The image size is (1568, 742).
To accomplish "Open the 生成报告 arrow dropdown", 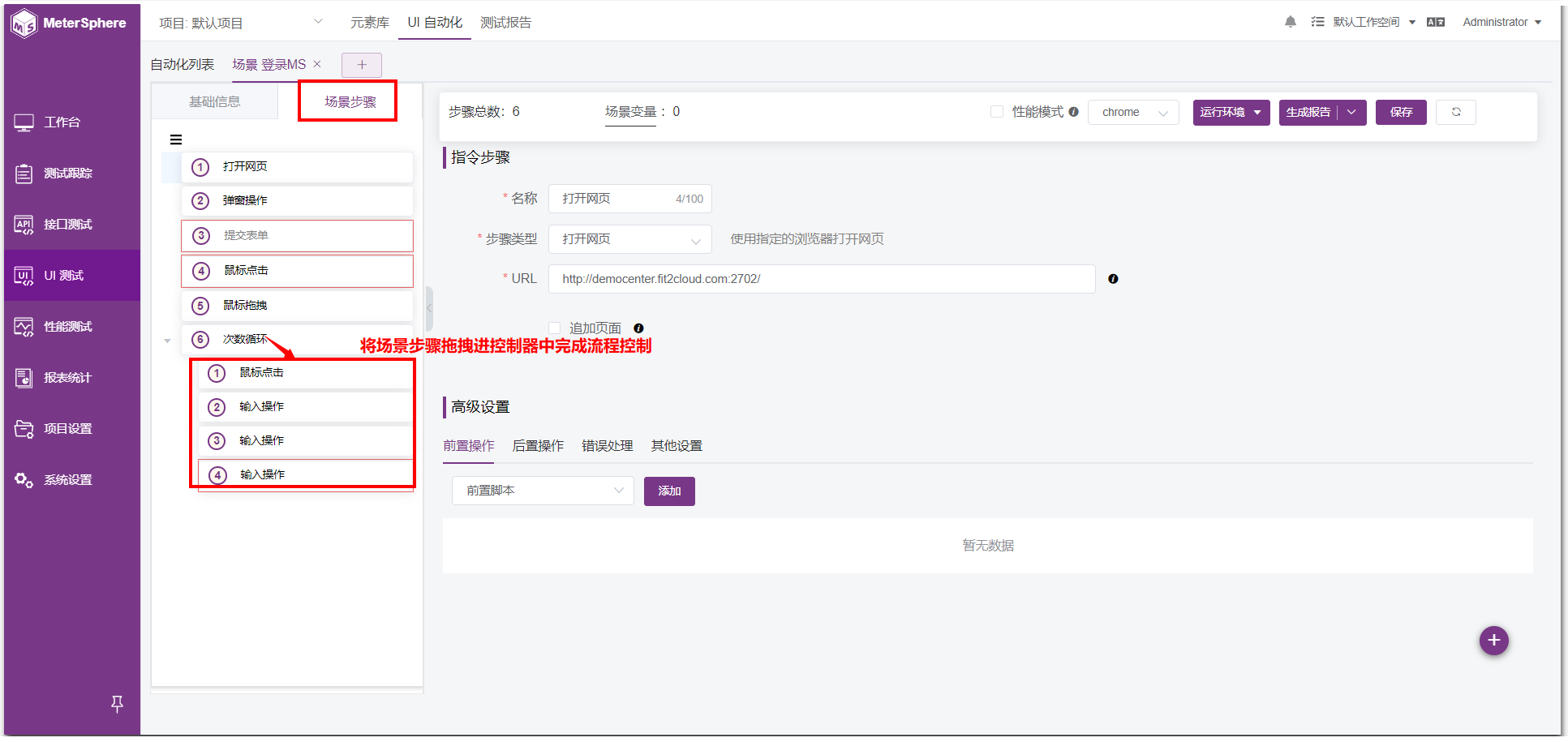I will 1351,112.
